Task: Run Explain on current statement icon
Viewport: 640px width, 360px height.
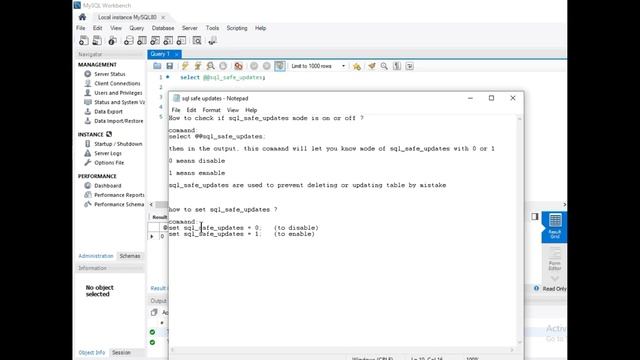Action: click(x=210, y=66)
